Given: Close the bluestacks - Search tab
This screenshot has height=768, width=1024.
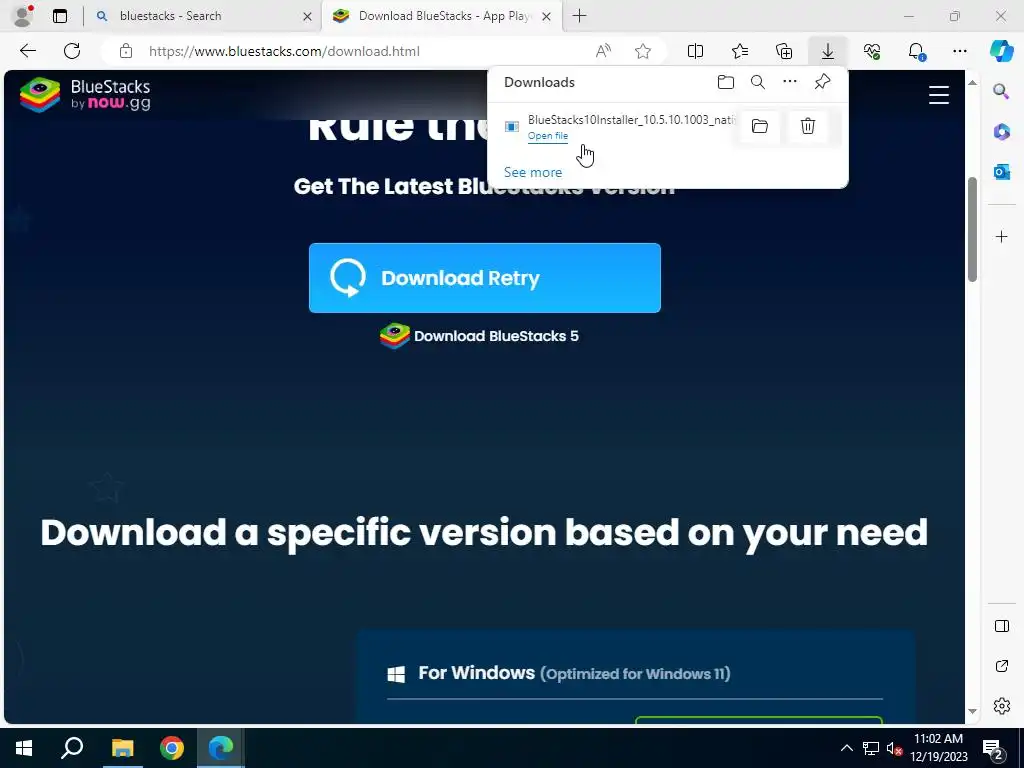Looking at the screenshot, I should coord(308,16).
